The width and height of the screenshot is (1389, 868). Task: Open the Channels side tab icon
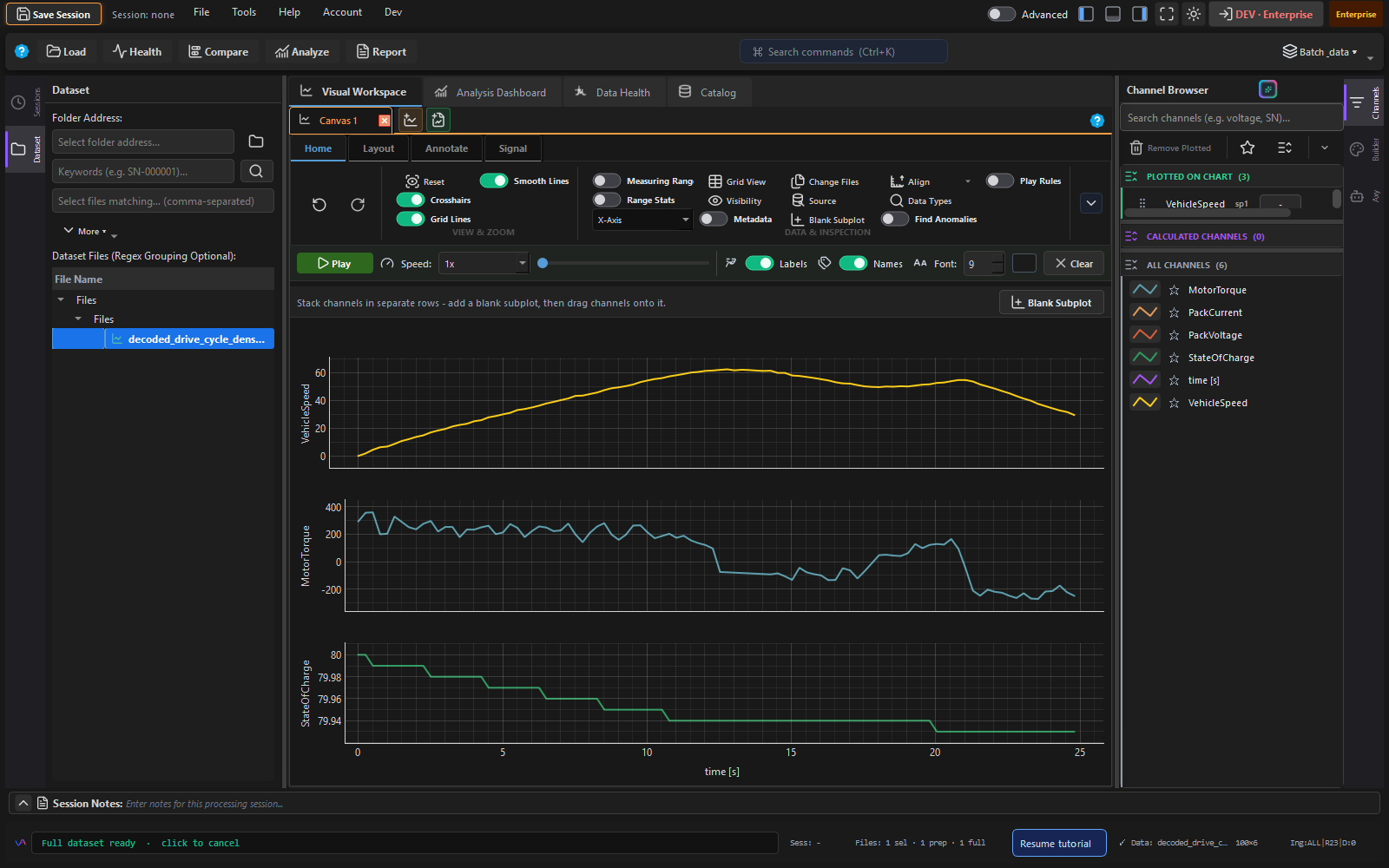click(x=1357, y=102)
